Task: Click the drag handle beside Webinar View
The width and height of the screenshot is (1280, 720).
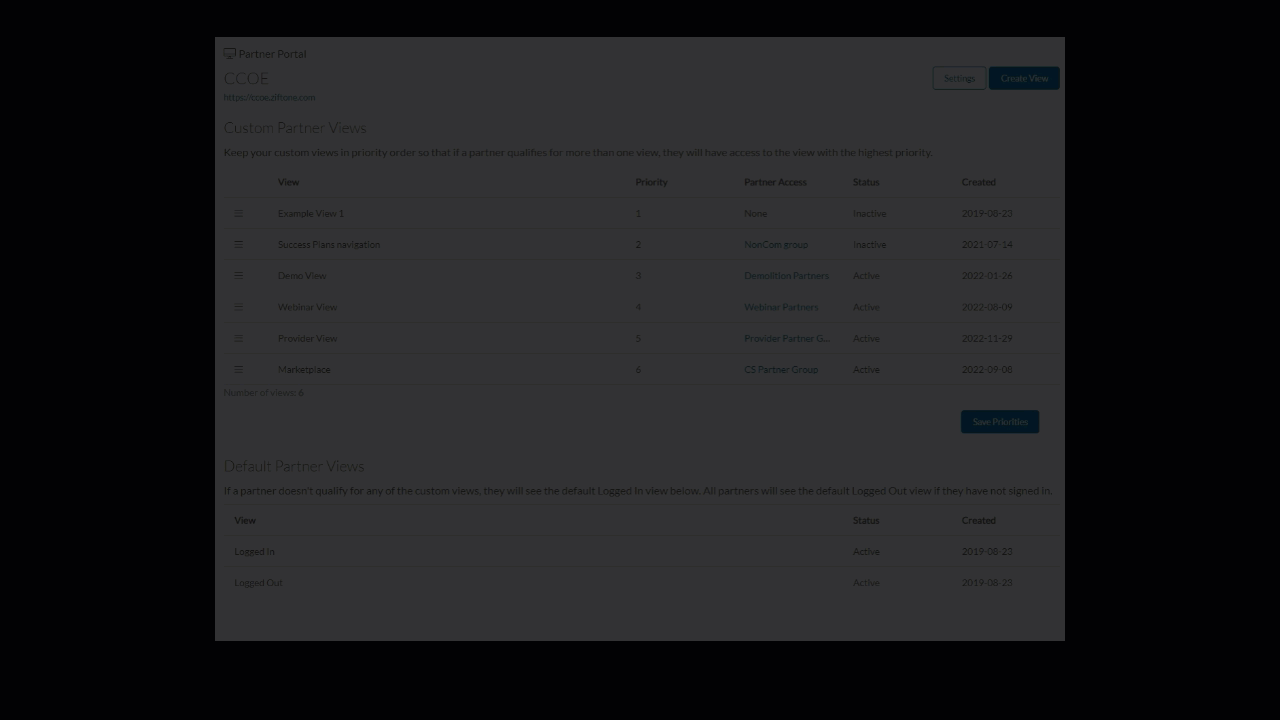Action: click(x=239, y=307)
